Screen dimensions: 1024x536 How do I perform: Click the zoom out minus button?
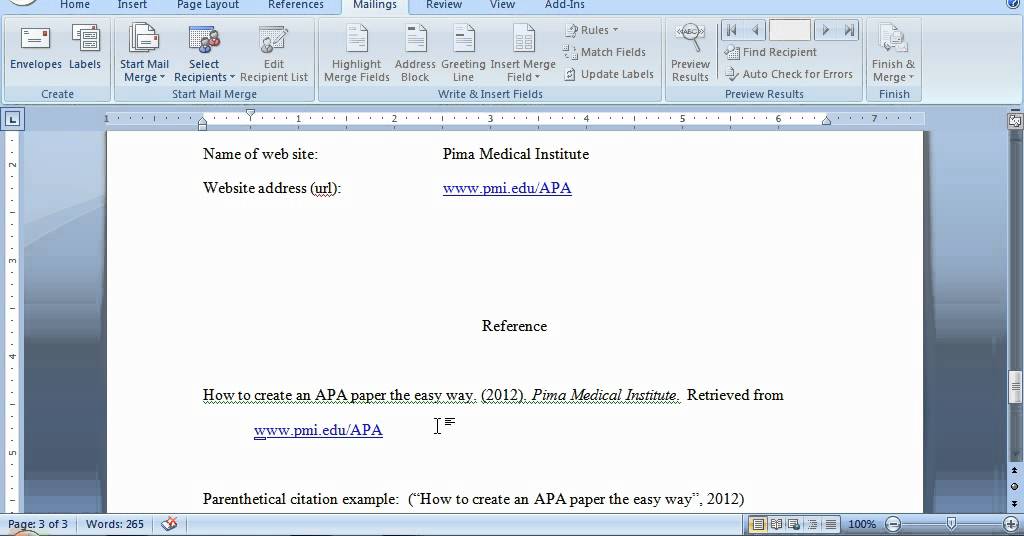pyautogui.click(x=893, y=524)
